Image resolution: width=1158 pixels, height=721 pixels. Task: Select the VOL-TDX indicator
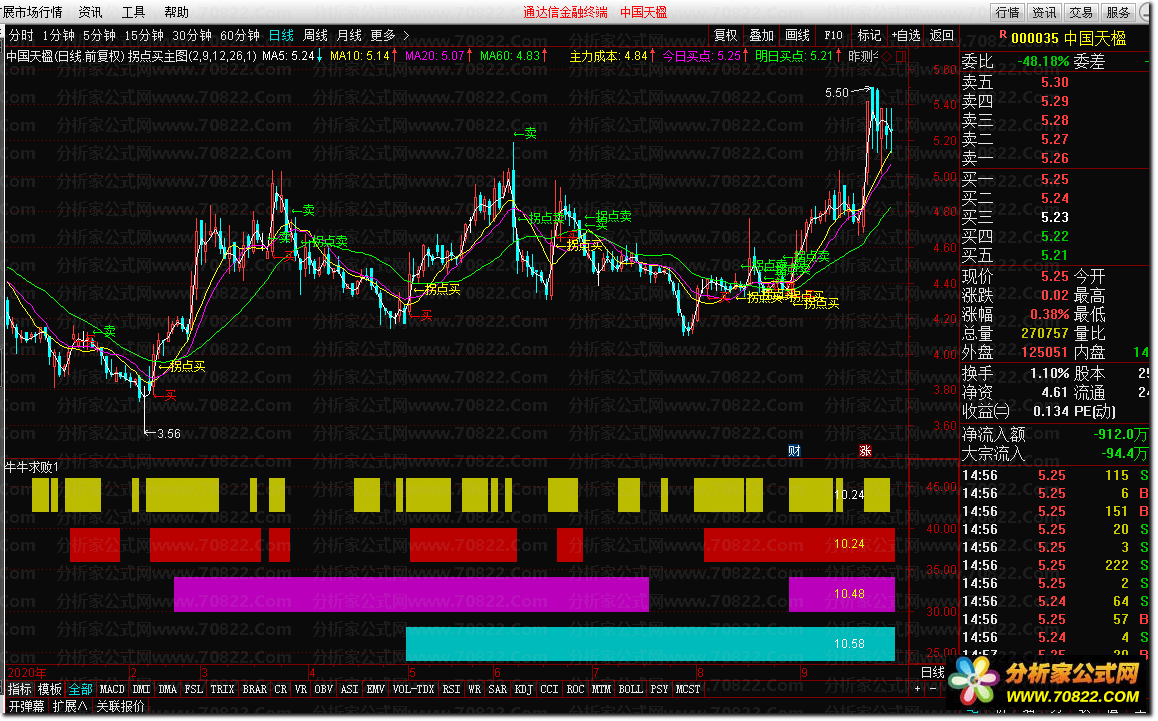click(x=413, y=689)
